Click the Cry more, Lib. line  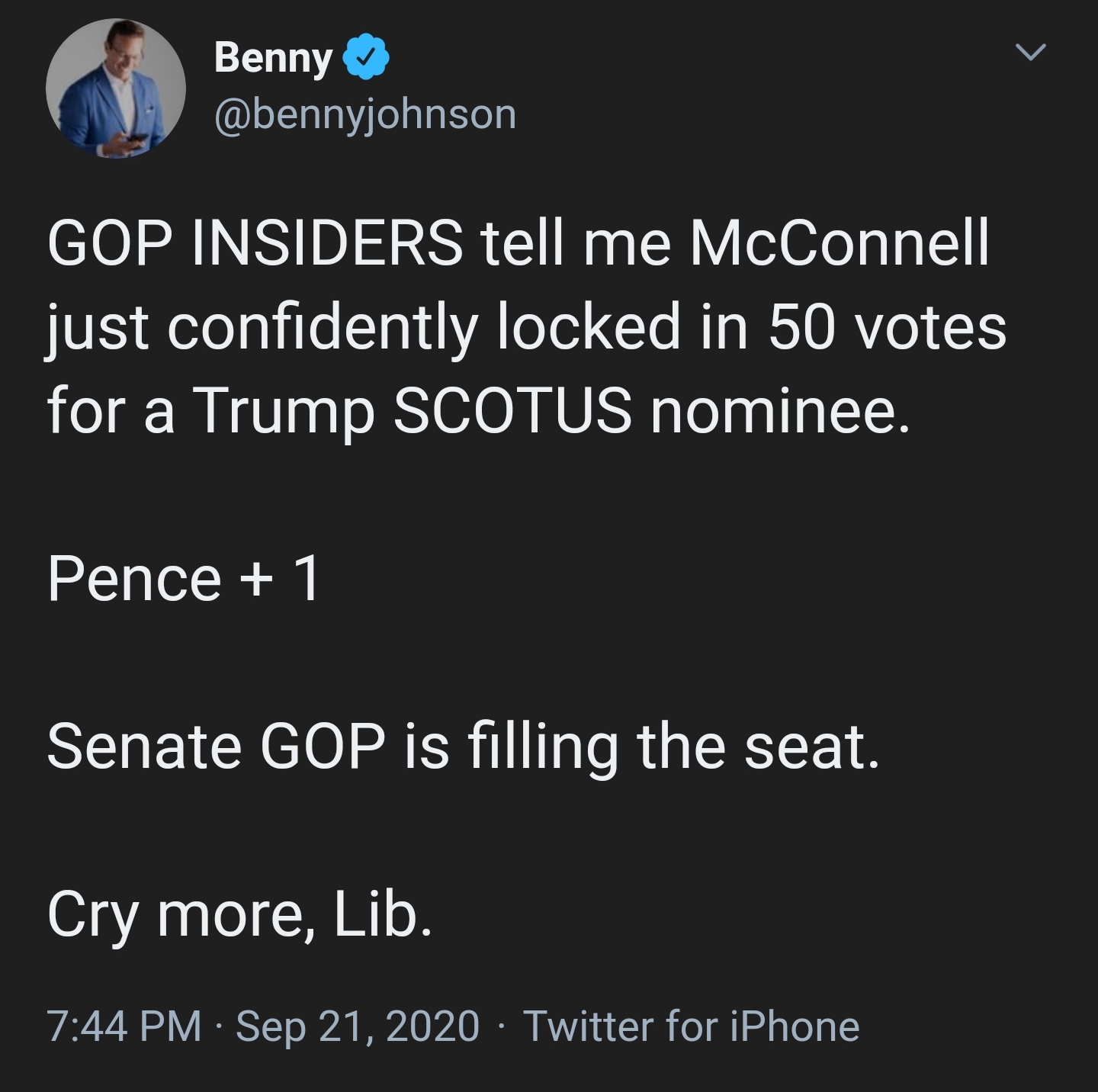click(239, 917)
